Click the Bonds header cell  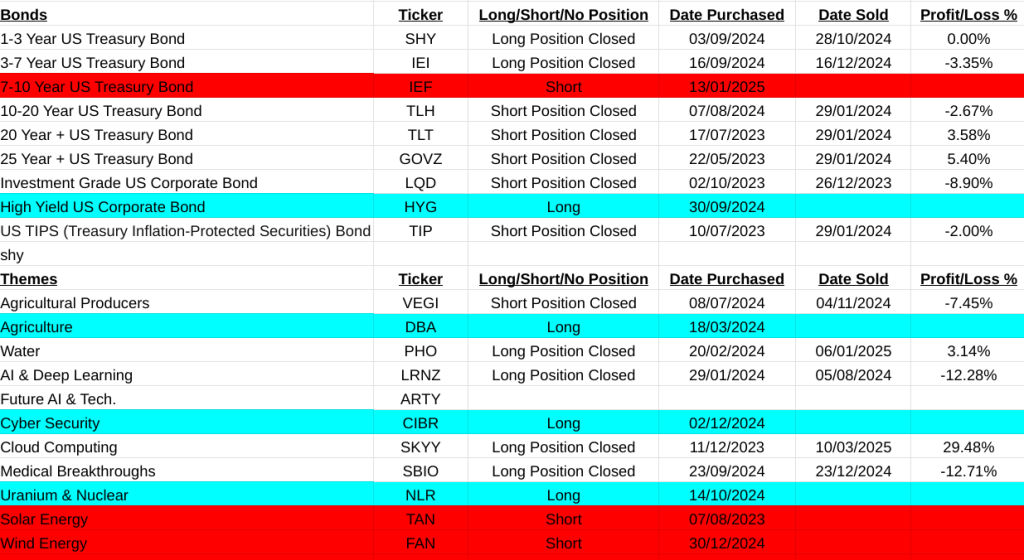[x=24, y=15]
